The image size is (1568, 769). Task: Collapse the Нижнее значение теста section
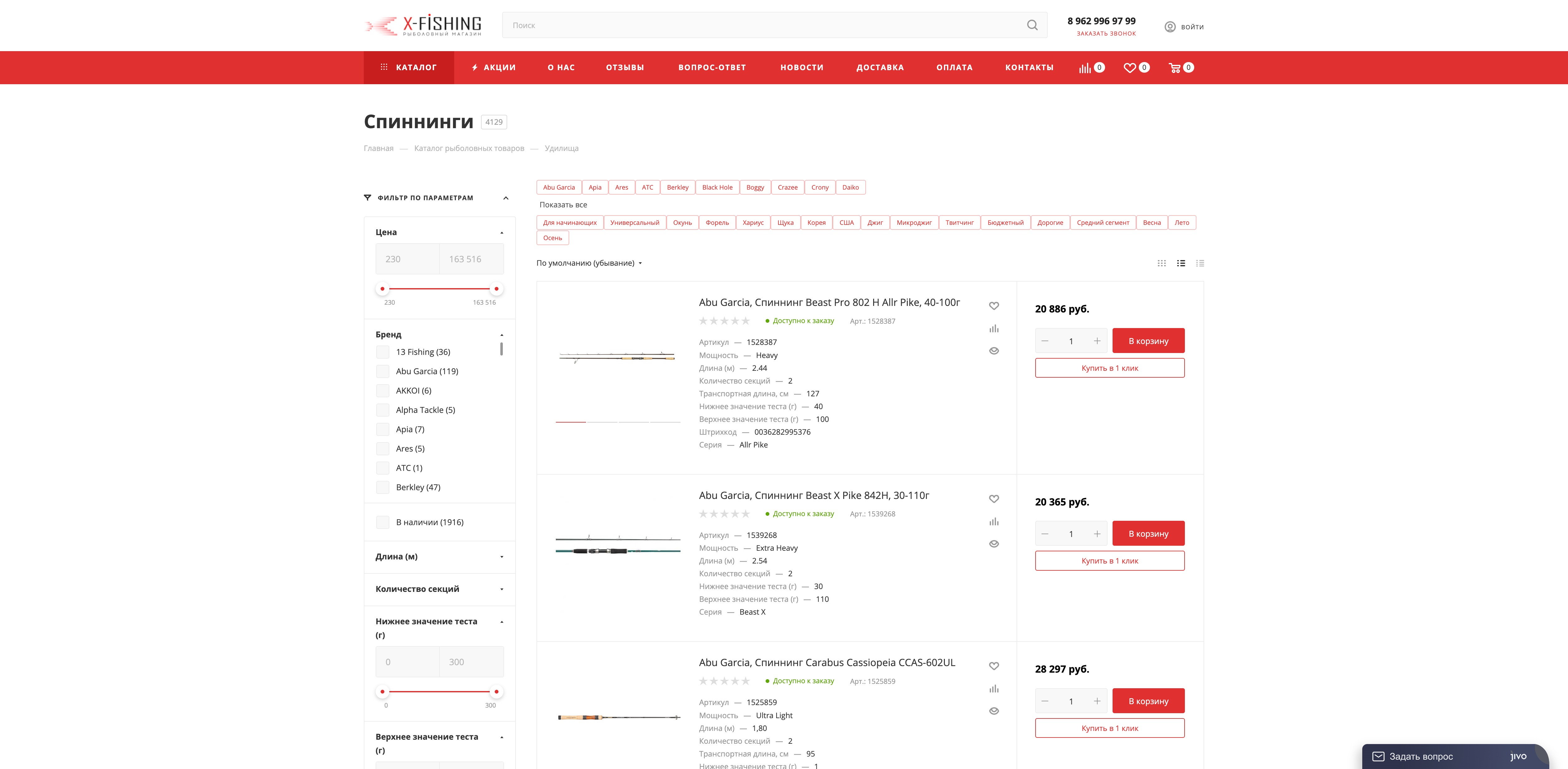[x=502, y=621]
